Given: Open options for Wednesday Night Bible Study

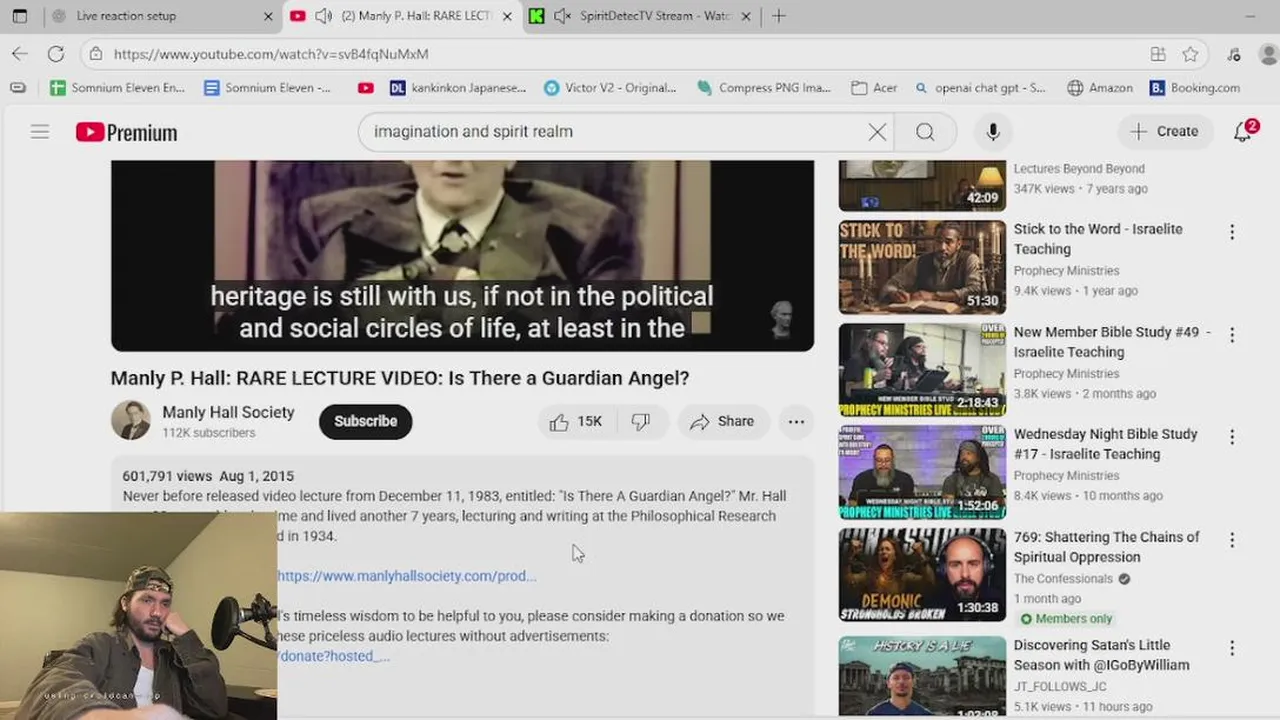Looking at the screenshot, I should 1232,437.
